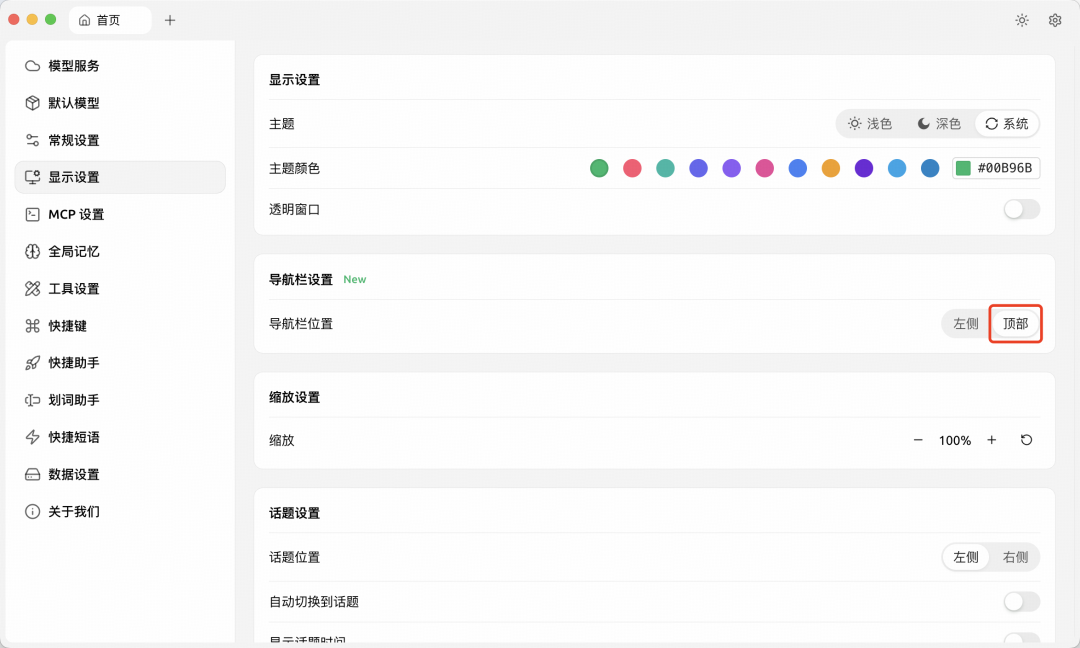This screenshot has height=648, width=1080.
Task: Click the theme toggle sun icon top right
Action: coord(1021,20)
